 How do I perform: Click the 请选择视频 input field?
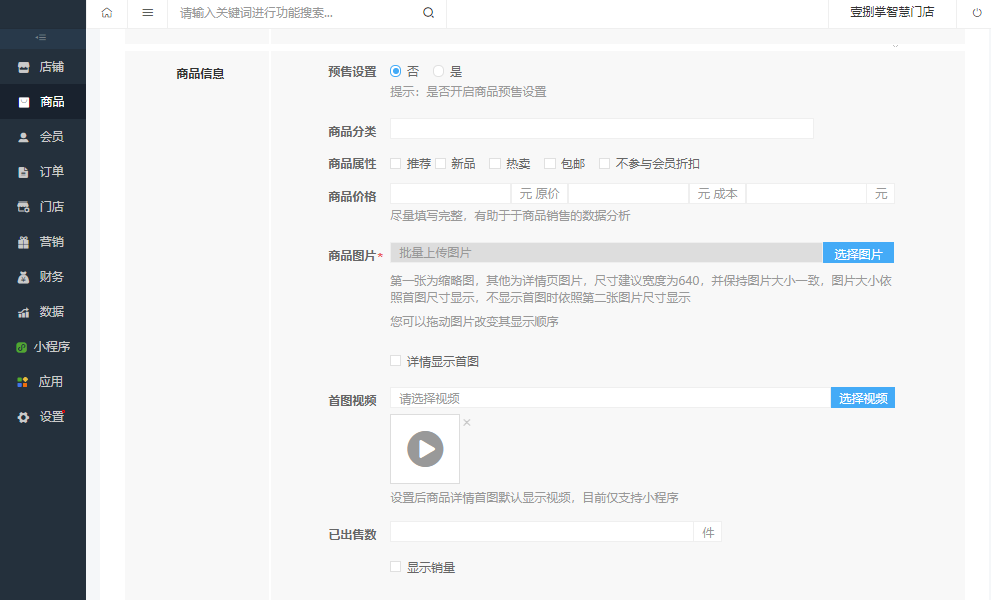(611, 398)
